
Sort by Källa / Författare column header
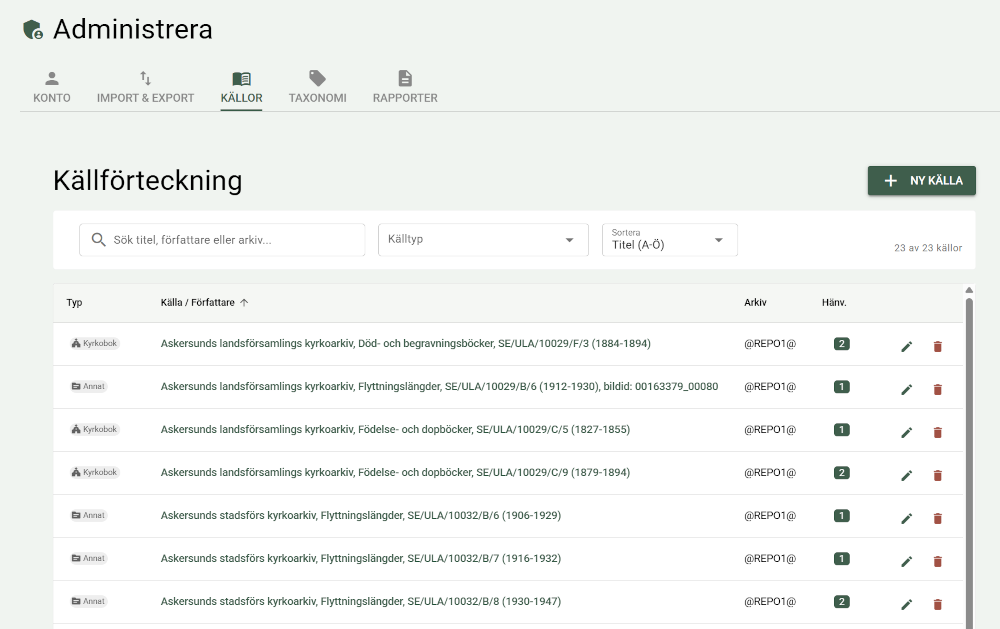204,302
